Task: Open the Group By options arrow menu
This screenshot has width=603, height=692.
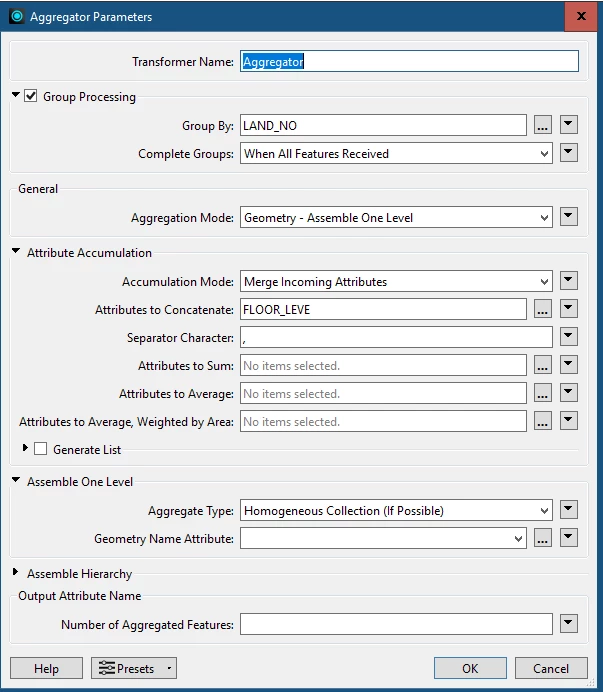Action: point(569,124)
